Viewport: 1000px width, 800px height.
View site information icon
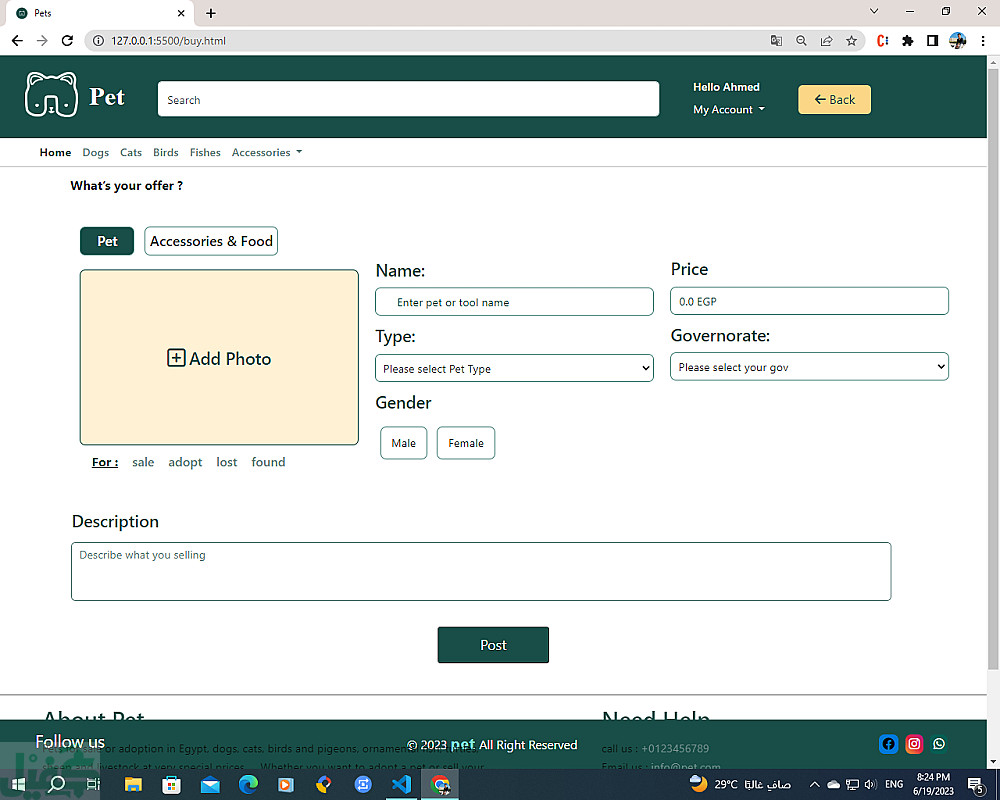98,41
